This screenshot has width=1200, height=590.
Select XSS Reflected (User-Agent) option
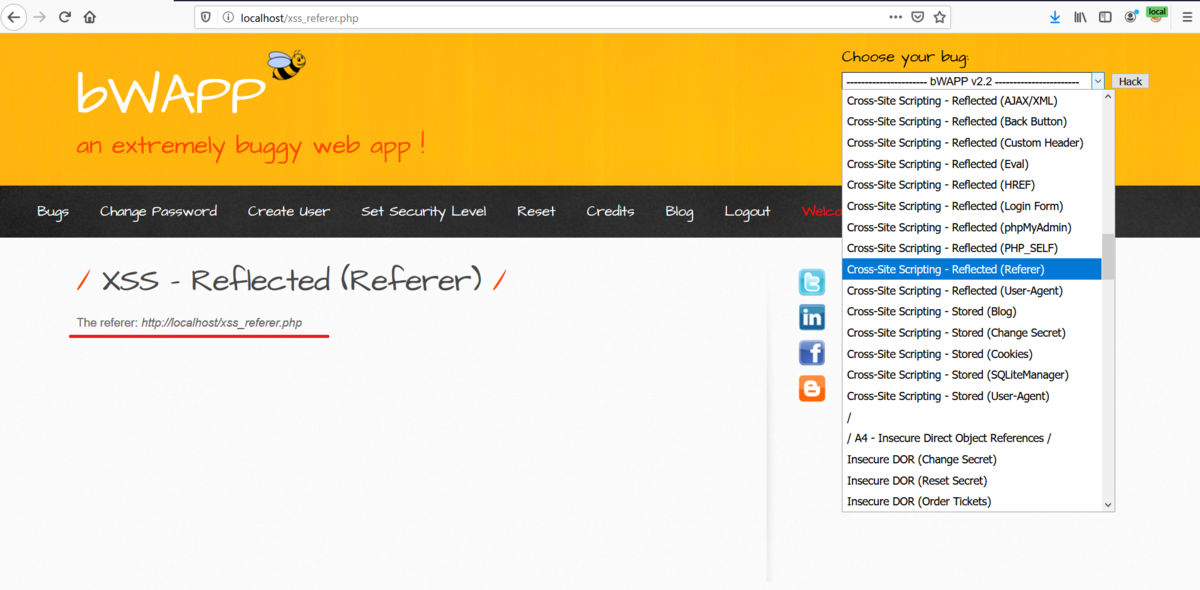point(972,290)
